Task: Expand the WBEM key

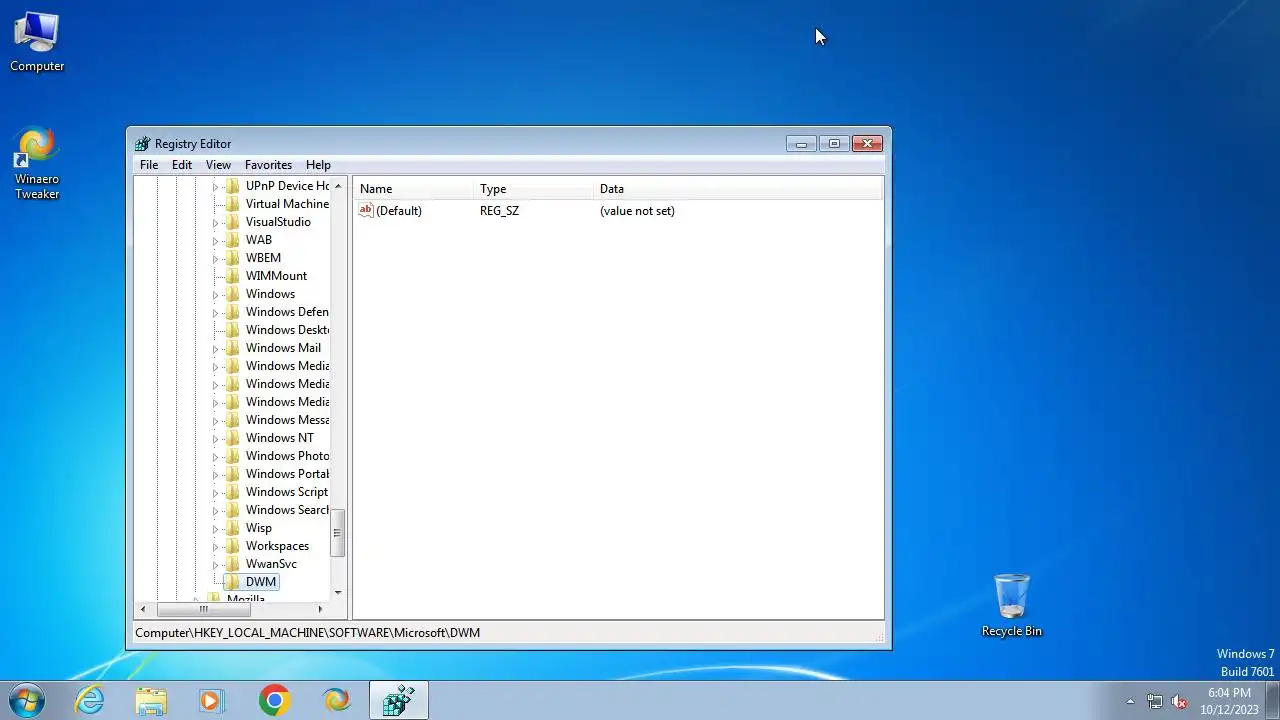Action: click(x=215, y=258)
